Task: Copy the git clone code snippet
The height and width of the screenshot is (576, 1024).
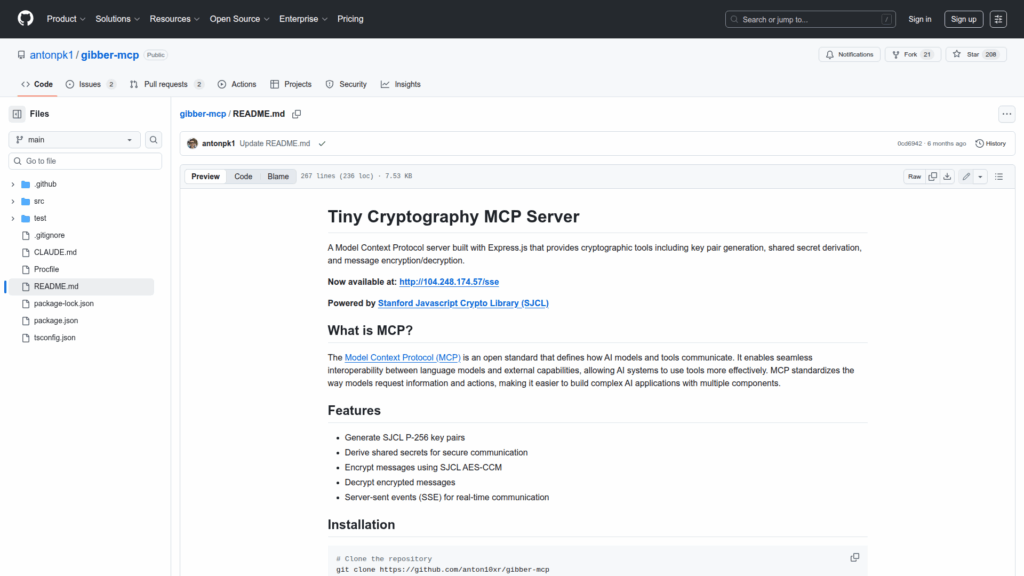Action: pos(854,557)
